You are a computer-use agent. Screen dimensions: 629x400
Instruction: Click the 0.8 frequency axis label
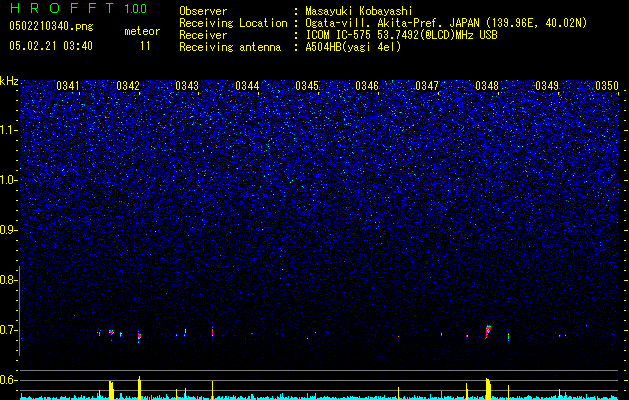coord(7,280)
